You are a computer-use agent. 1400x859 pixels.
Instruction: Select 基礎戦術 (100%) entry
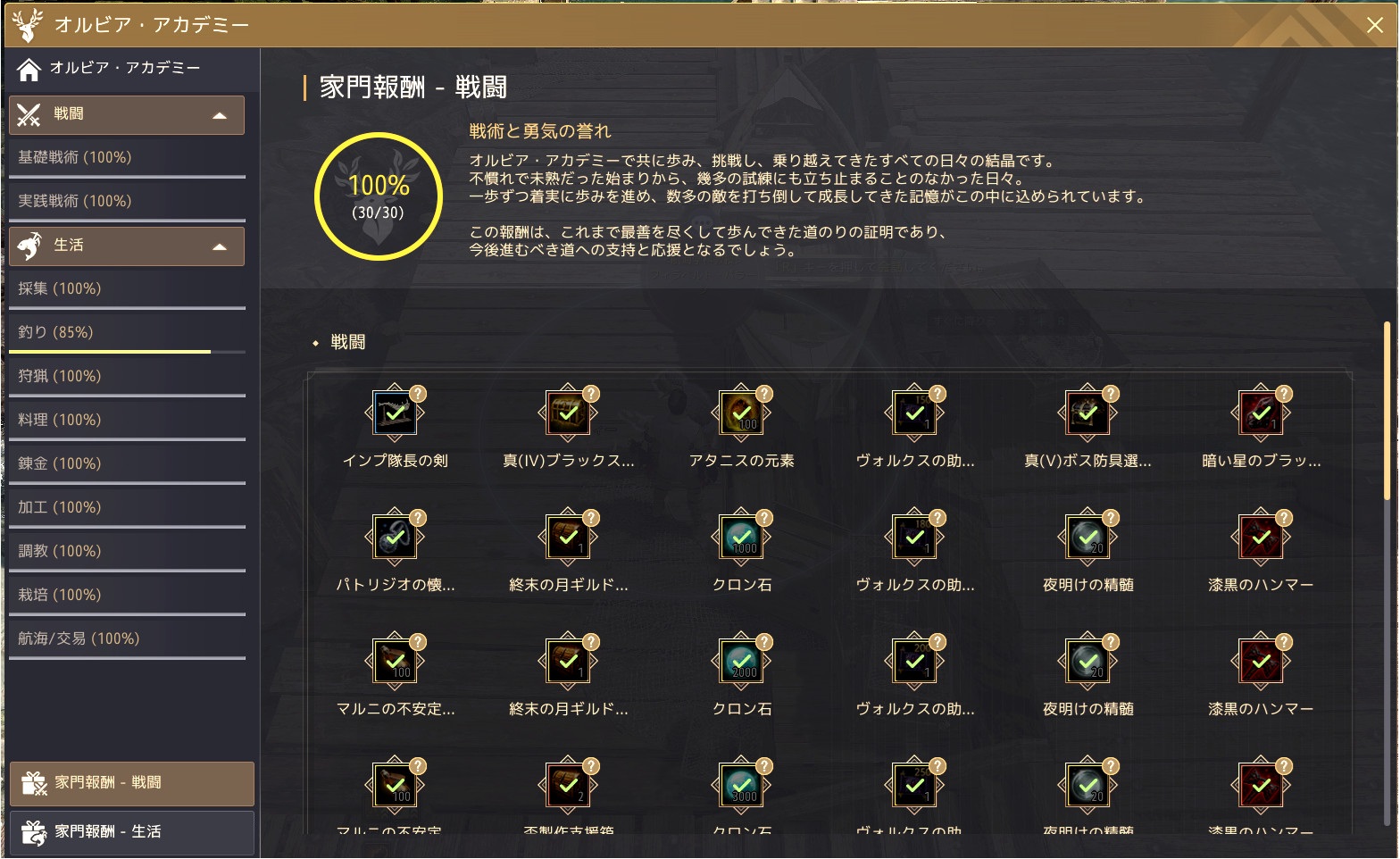[x=127, y=158]
